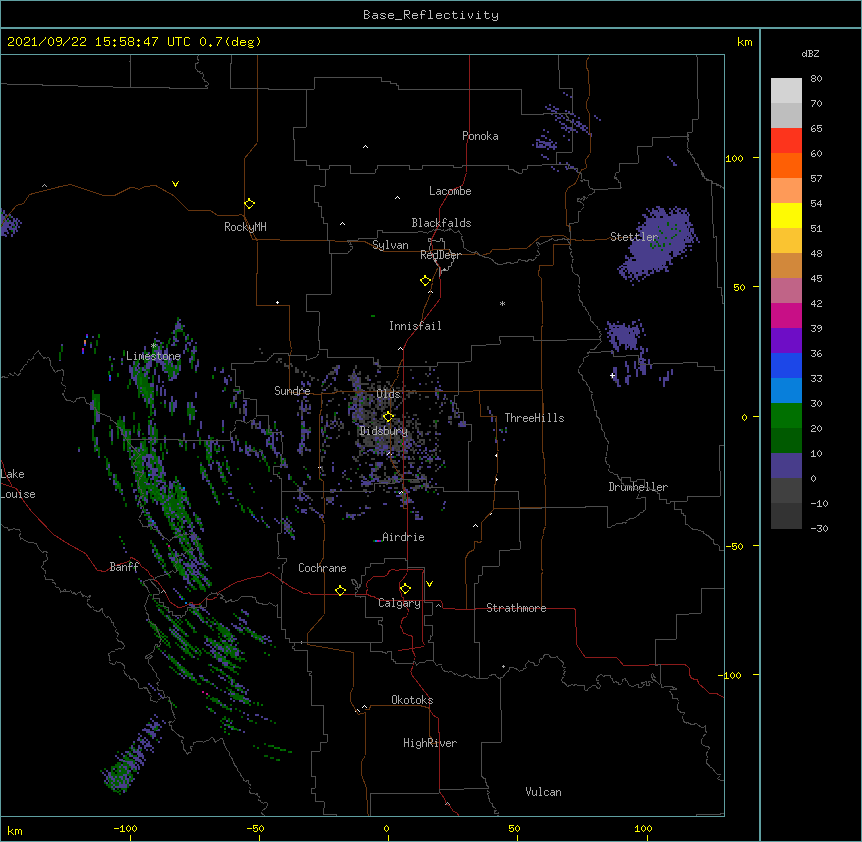Click the Cochrane town label
The width and height of the screenshot is (862, 842).
(x=322, y=568)
